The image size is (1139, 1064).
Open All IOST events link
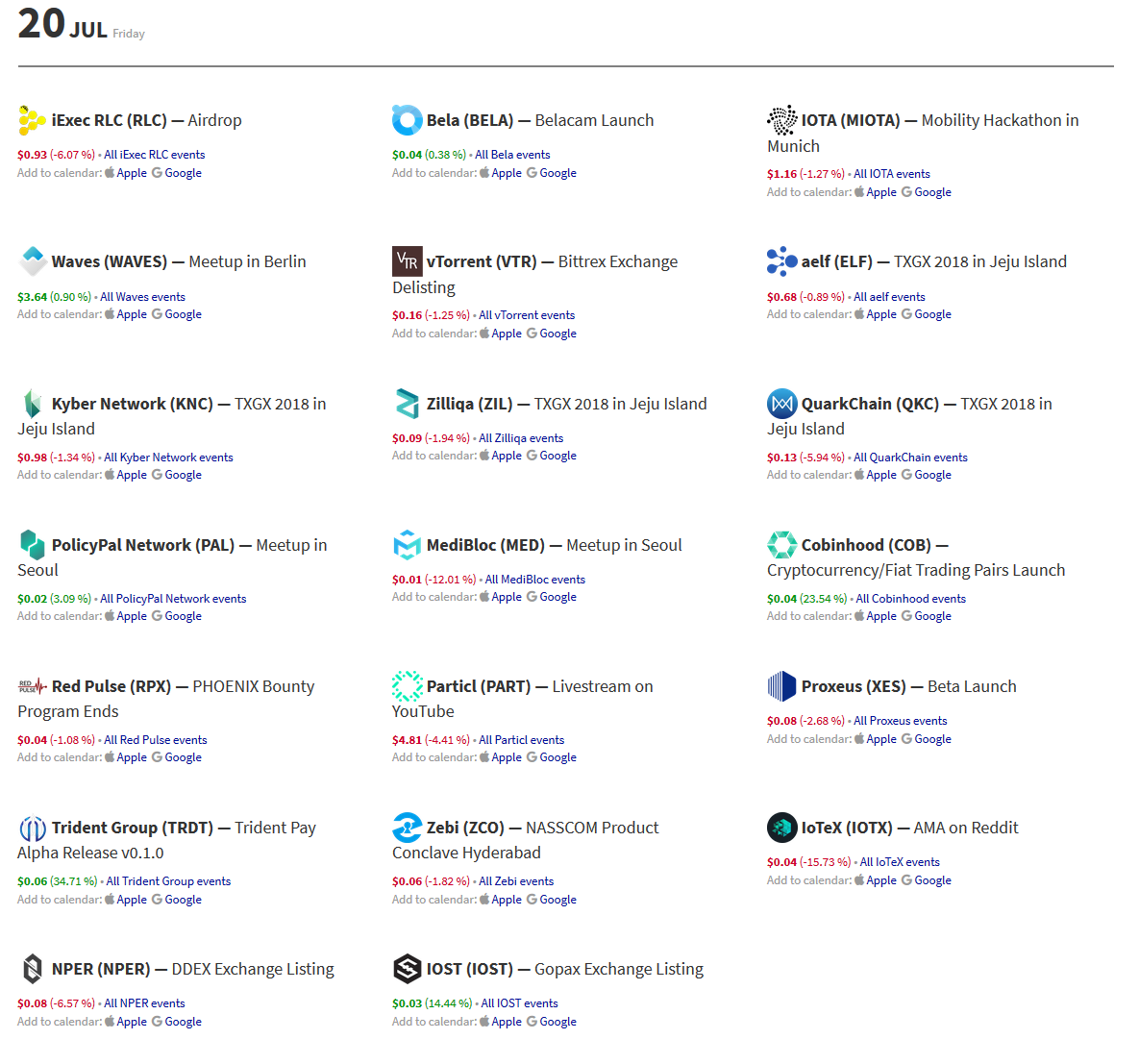519,1003
